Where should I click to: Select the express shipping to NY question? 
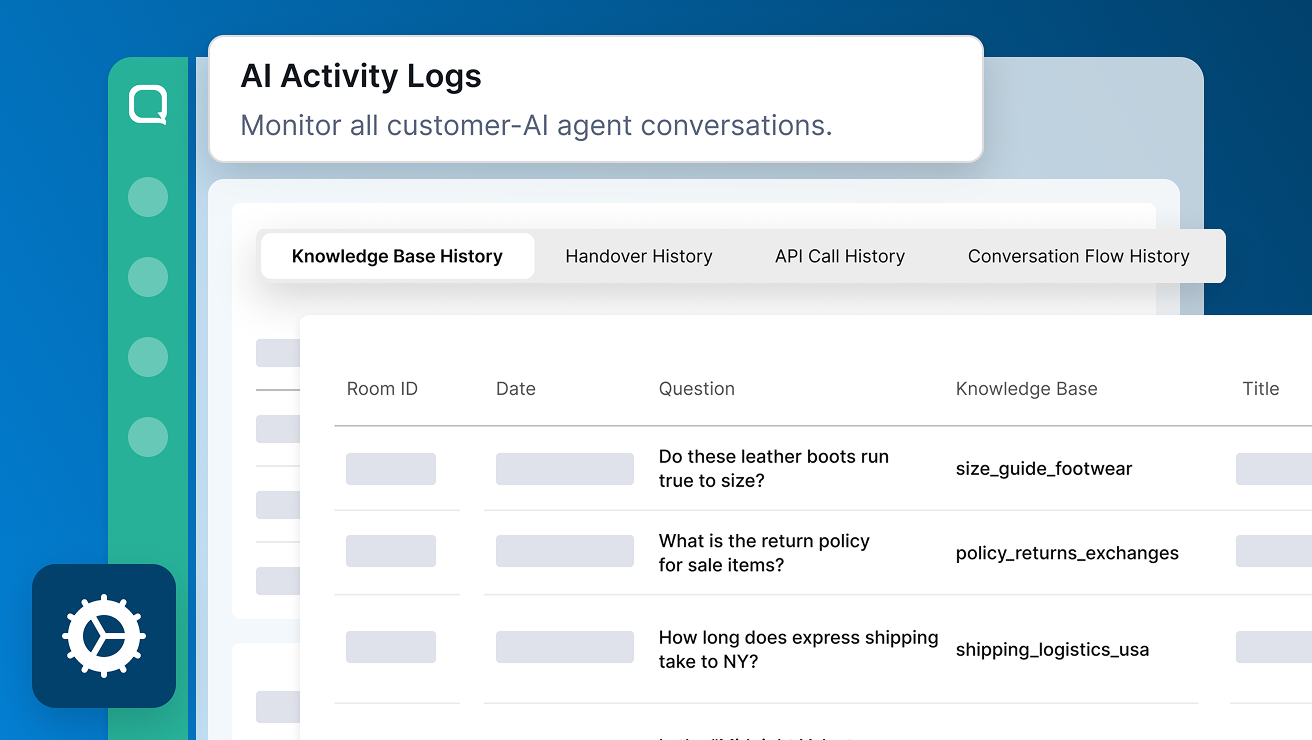click(x=797, y=649)
